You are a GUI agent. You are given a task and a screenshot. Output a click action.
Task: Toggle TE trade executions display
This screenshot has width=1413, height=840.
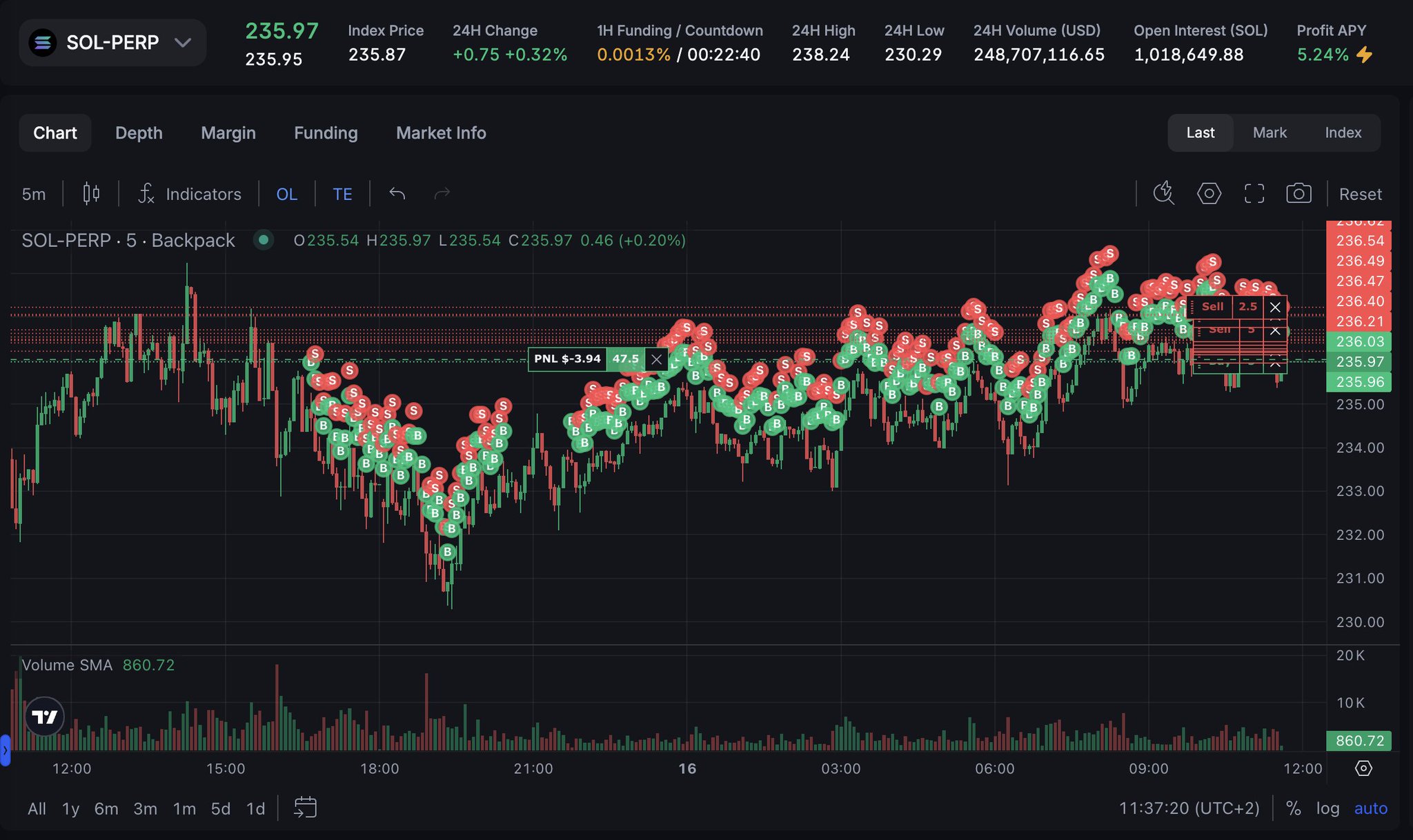[342, 194]
